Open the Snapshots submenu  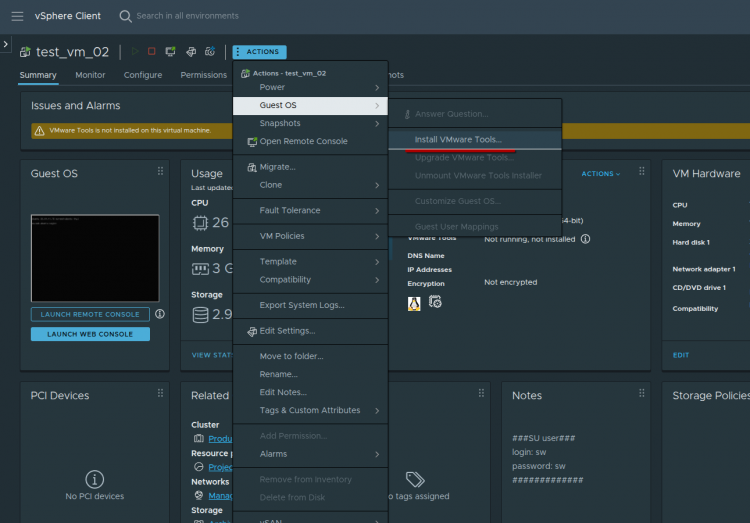[x=310, y=123]
